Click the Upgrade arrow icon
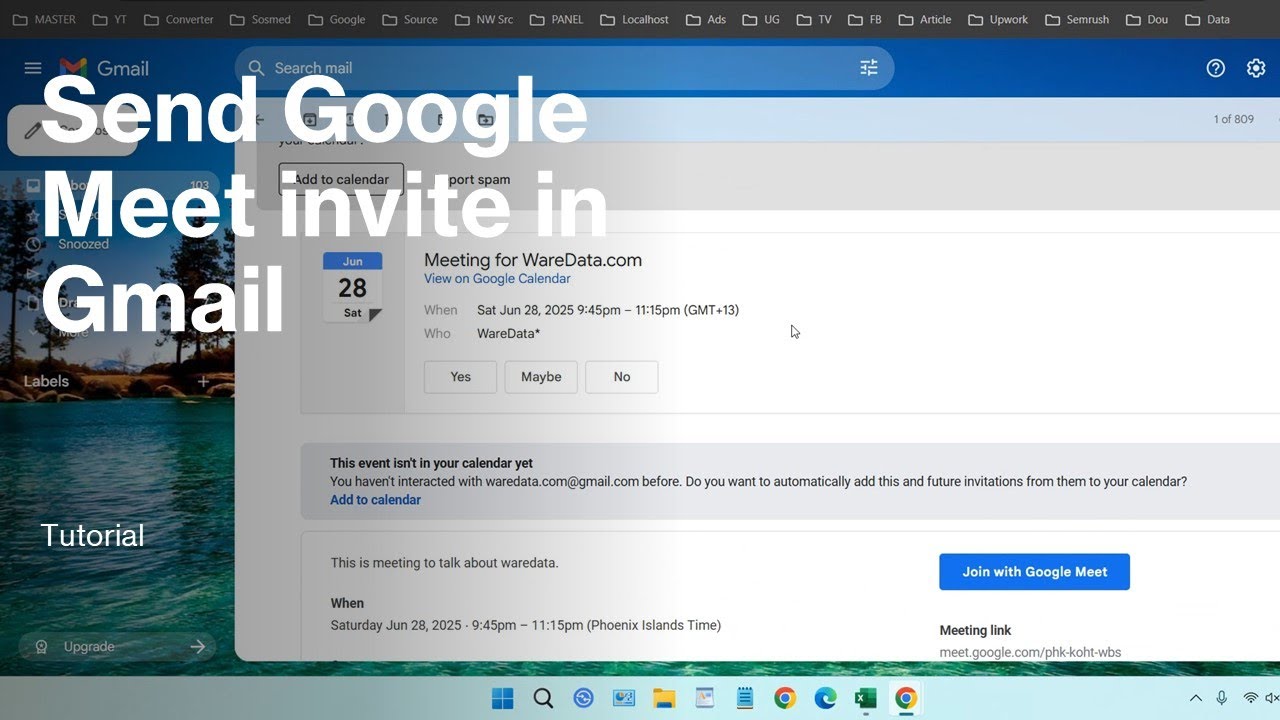 pos(197,647)
